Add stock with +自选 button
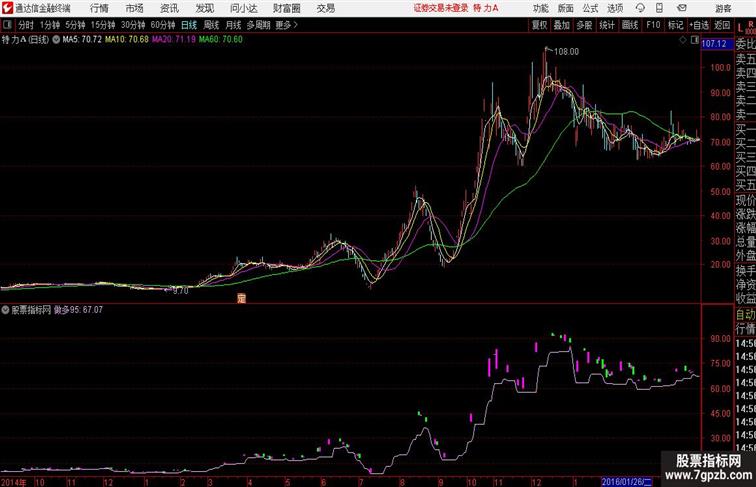Image resolution: width=756 pixels, height=487 pixels. (699, 25)
